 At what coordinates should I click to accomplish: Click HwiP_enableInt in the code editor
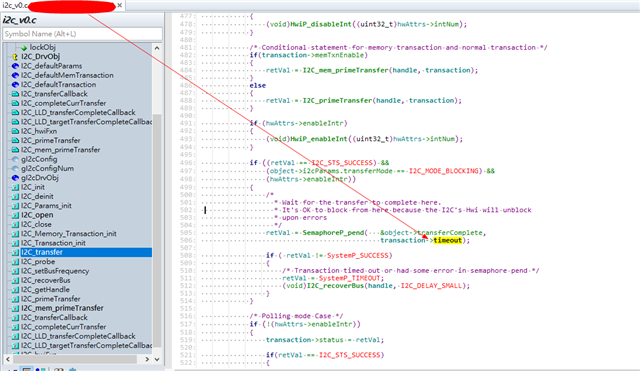pos(319,139)
